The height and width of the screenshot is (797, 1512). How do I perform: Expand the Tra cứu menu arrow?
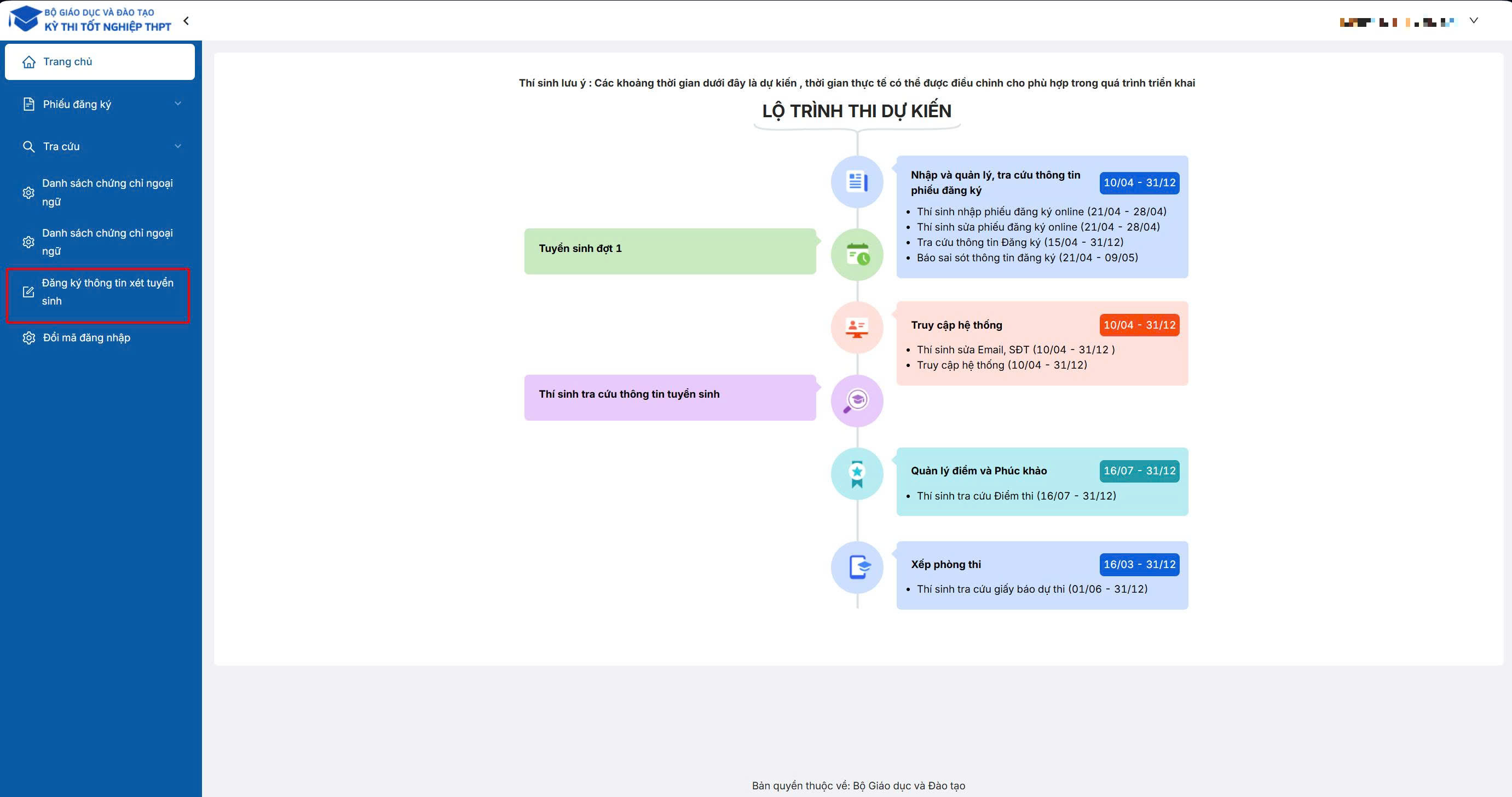[178, 146]
